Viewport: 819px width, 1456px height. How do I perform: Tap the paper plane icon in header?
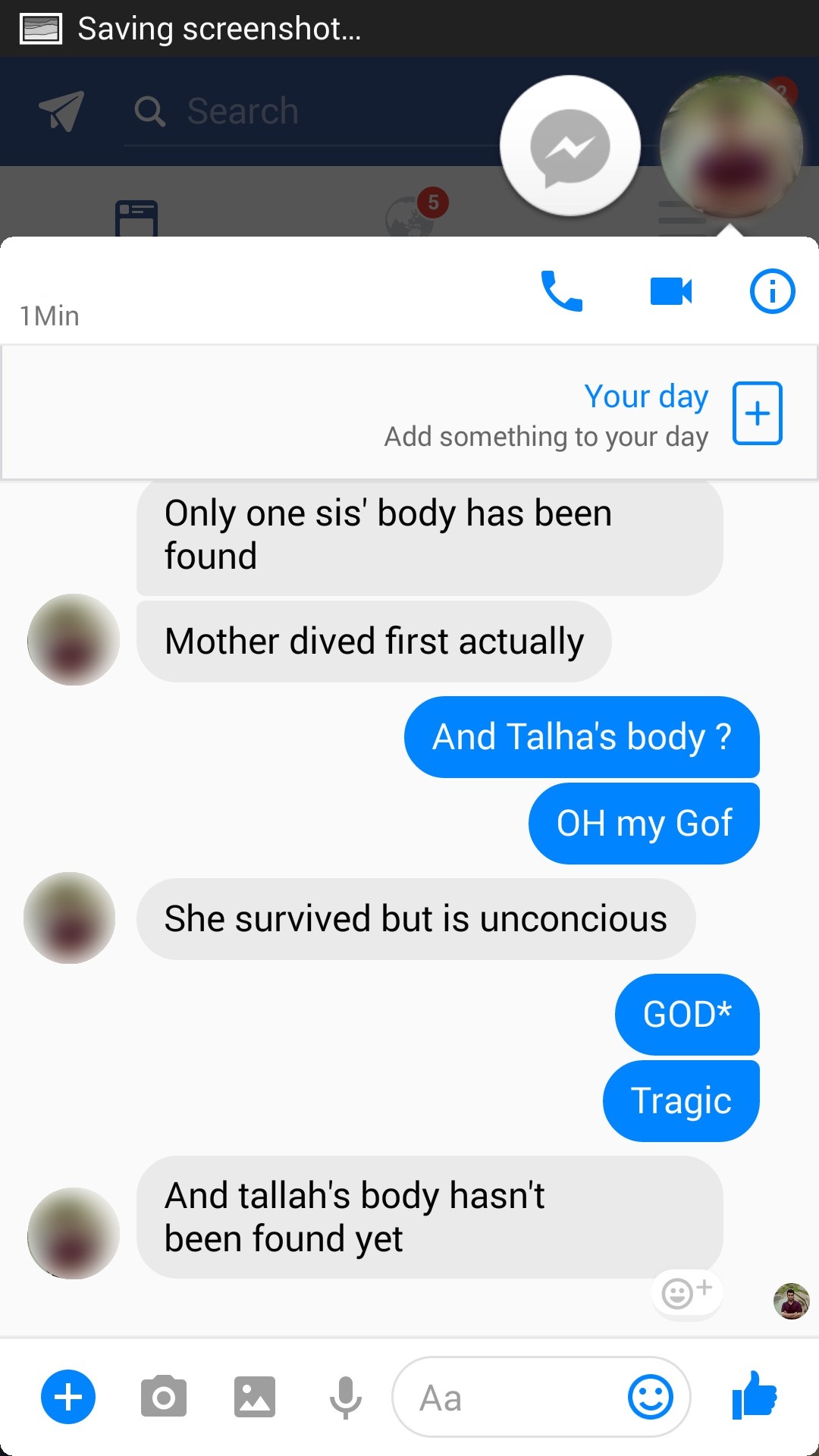click(x=61, y=111)
